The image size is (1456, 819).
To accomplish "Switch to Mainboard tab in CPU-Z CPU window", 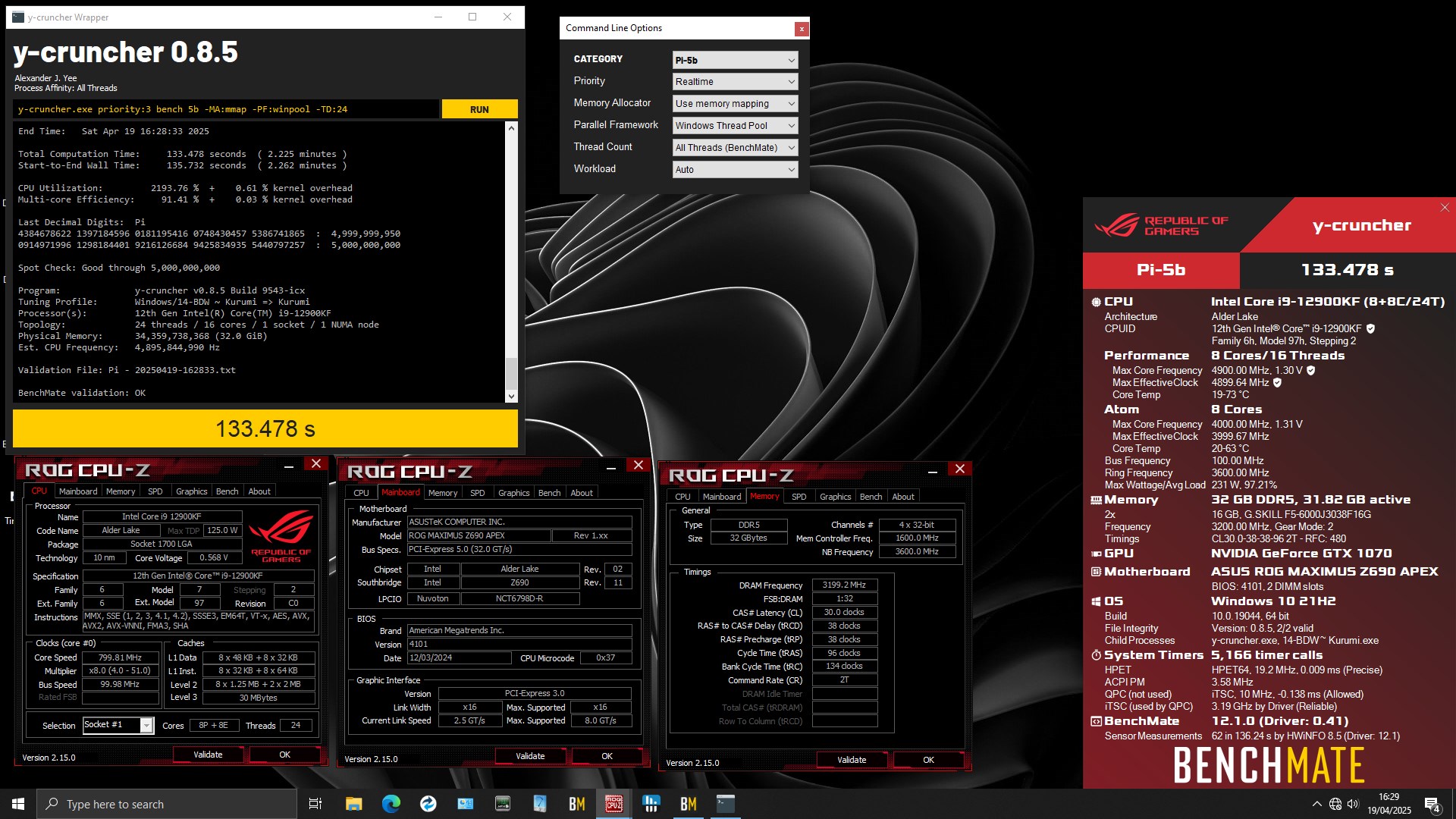I will pos(78,491).
